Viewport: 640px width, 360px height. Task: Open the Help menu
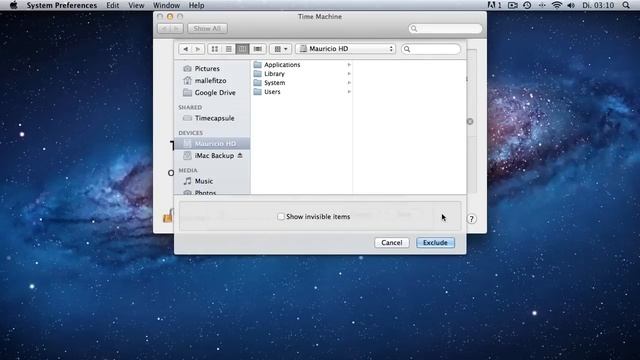196,5
